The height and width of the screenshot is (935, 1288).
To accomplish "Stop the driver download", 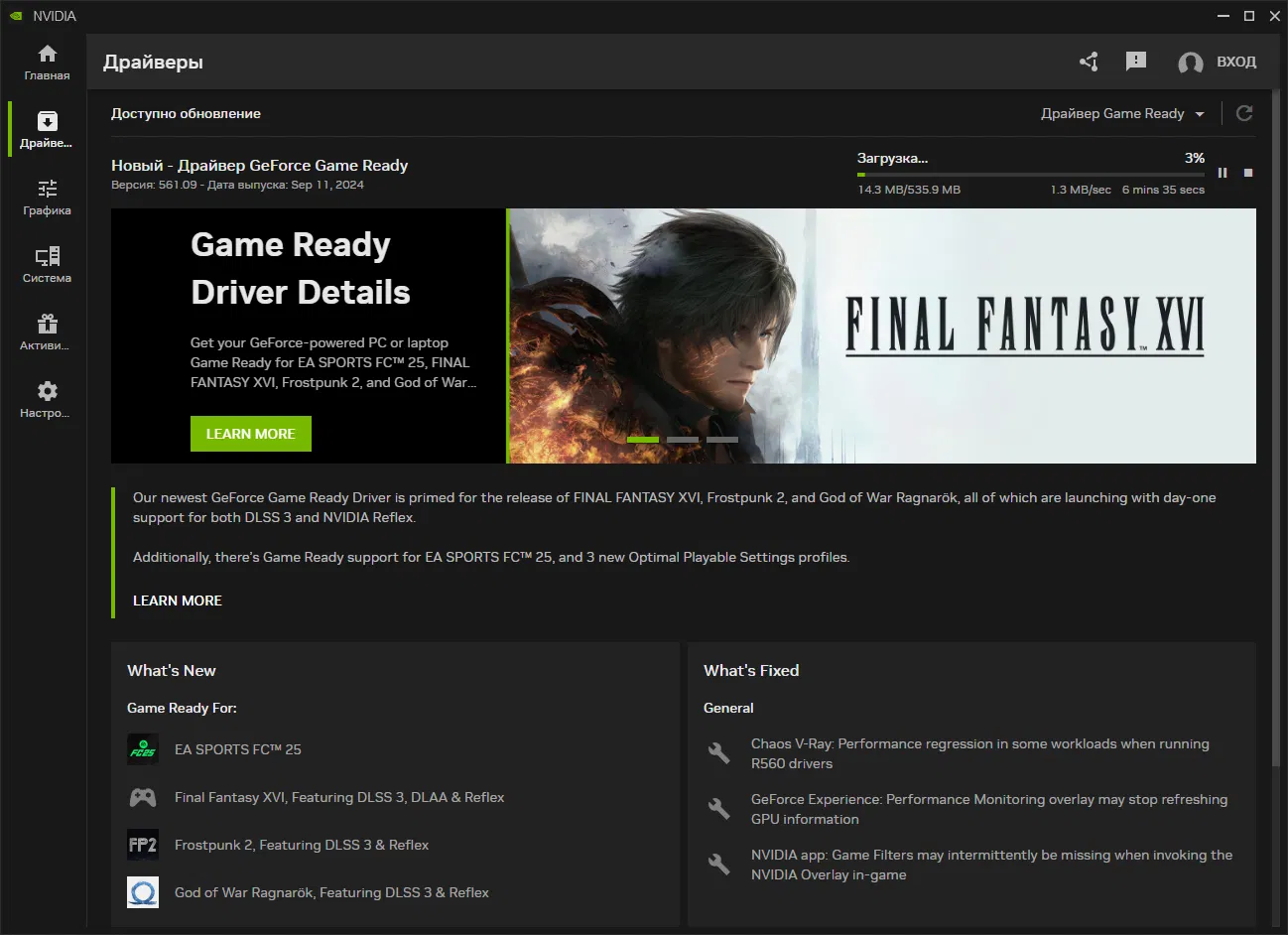I will point(1248,173).
